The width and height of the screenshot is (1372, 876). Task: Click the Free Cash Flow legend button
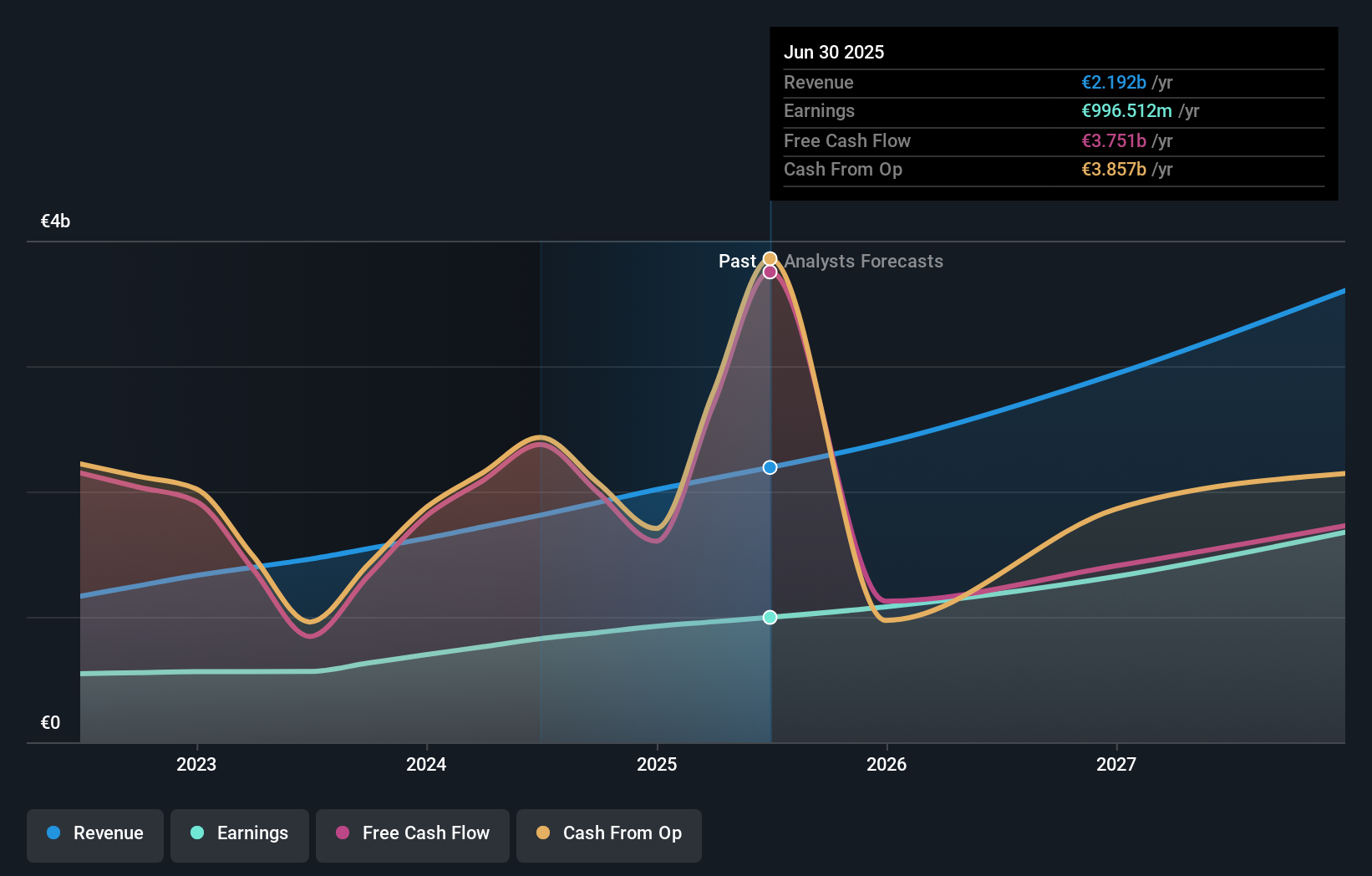coord(413,833)
